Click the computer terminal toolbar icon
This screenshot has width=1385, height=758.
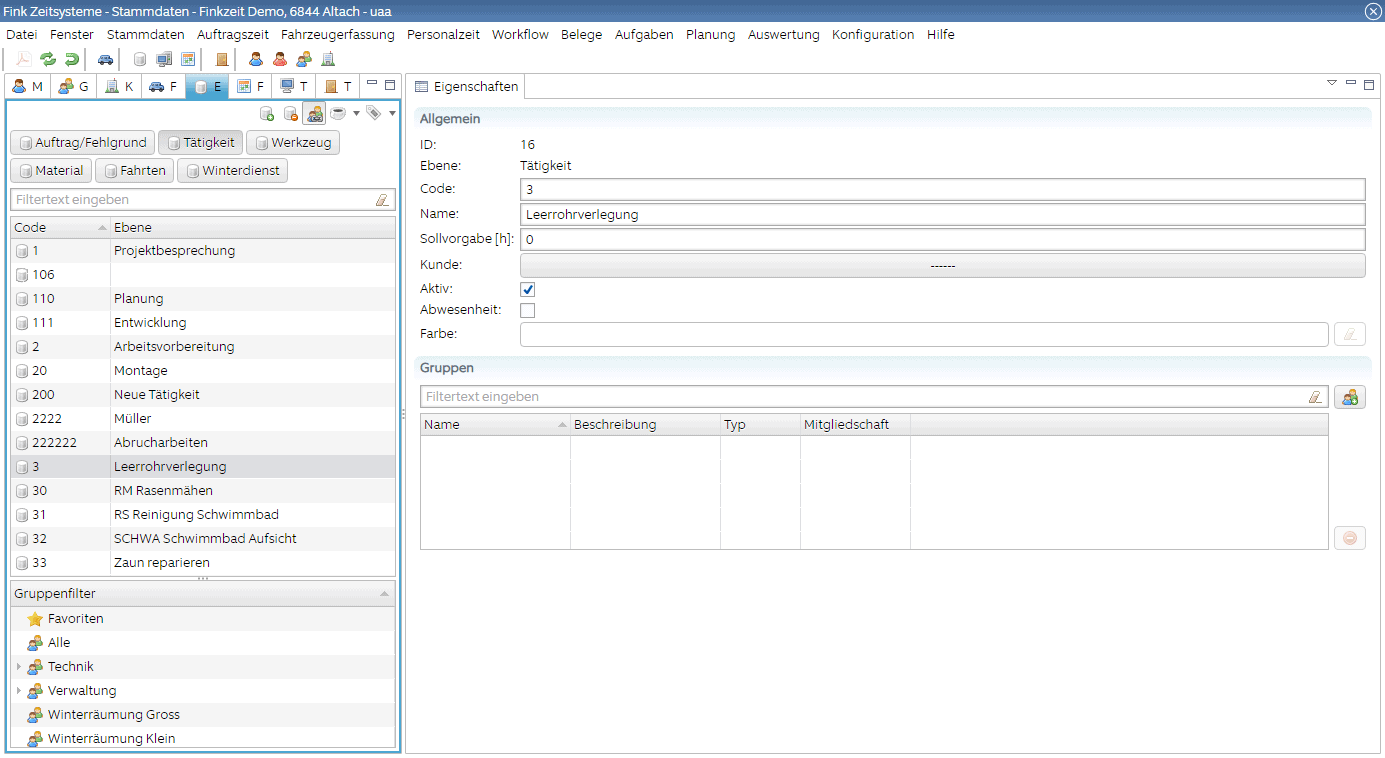[x=164, y=59]
